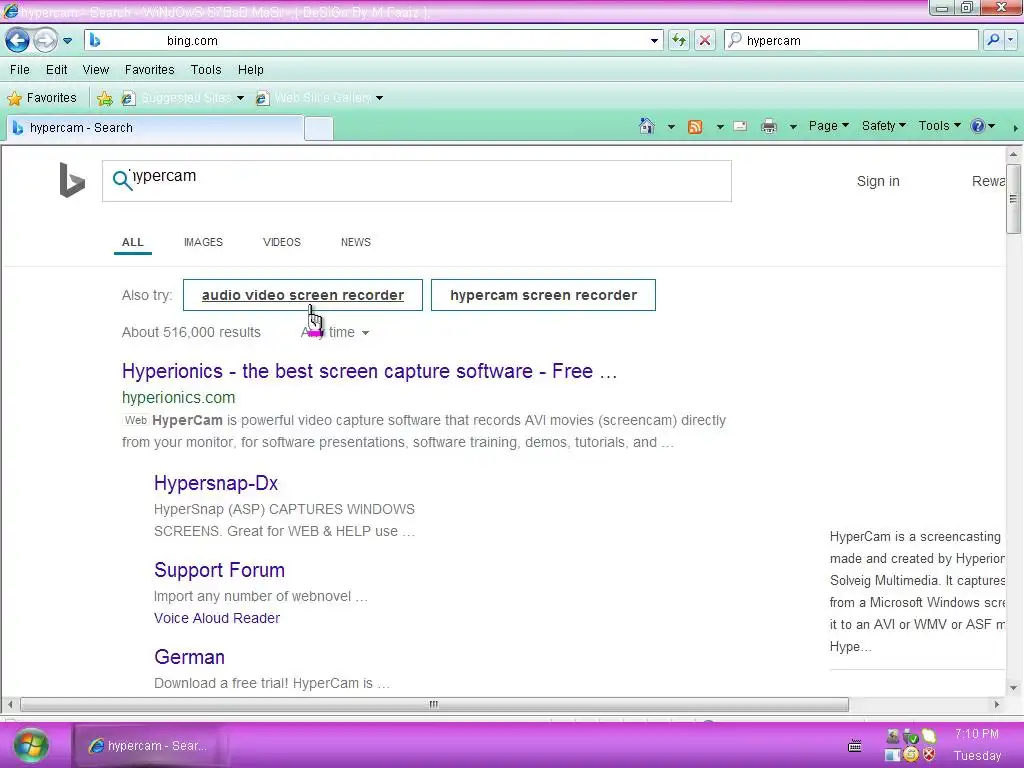Click the horizontal scroll right arrow
The image size is (1024, 768).
(x=997, y=705)
